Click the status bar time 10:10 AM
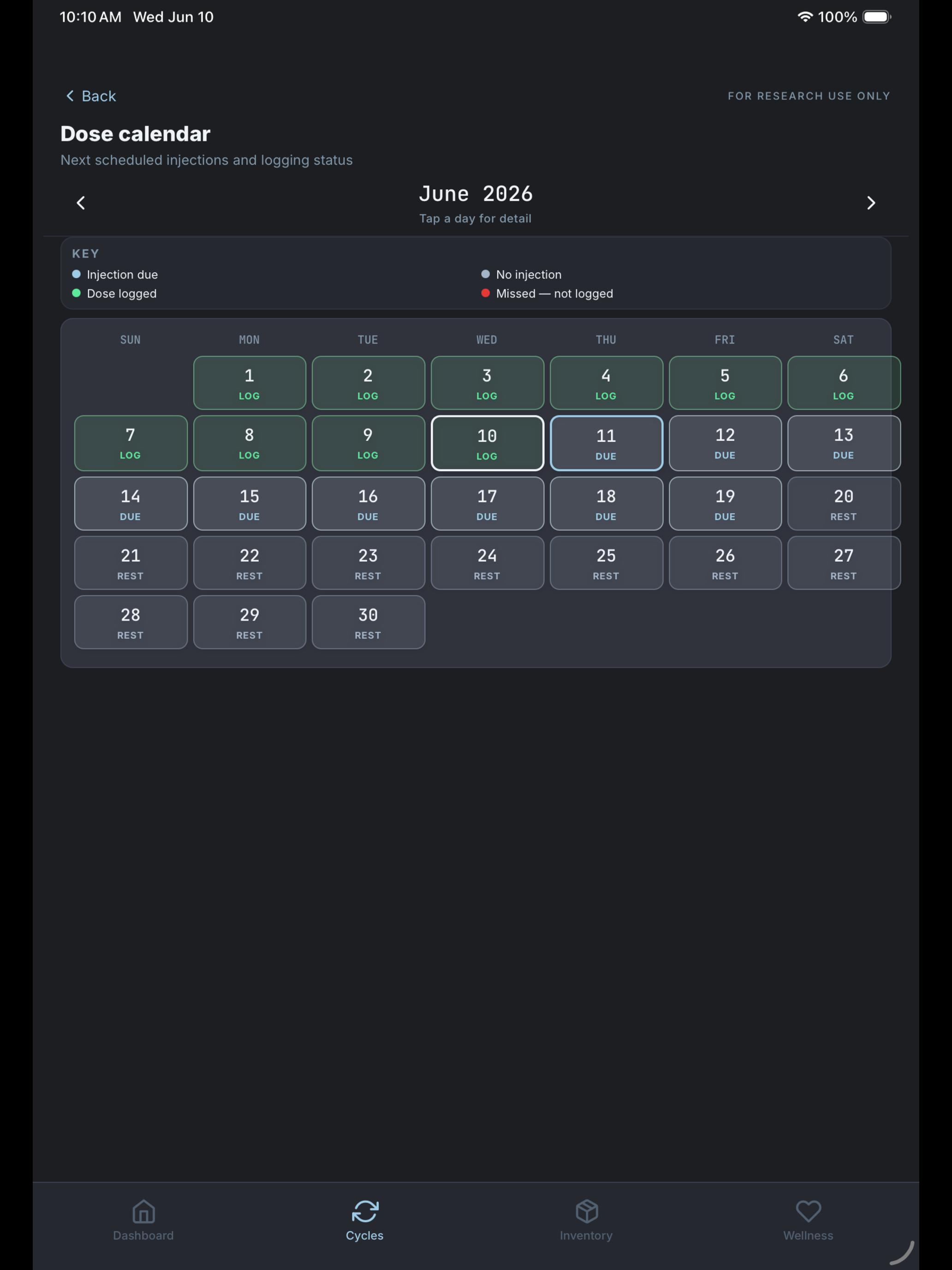 tap(91, 17)
